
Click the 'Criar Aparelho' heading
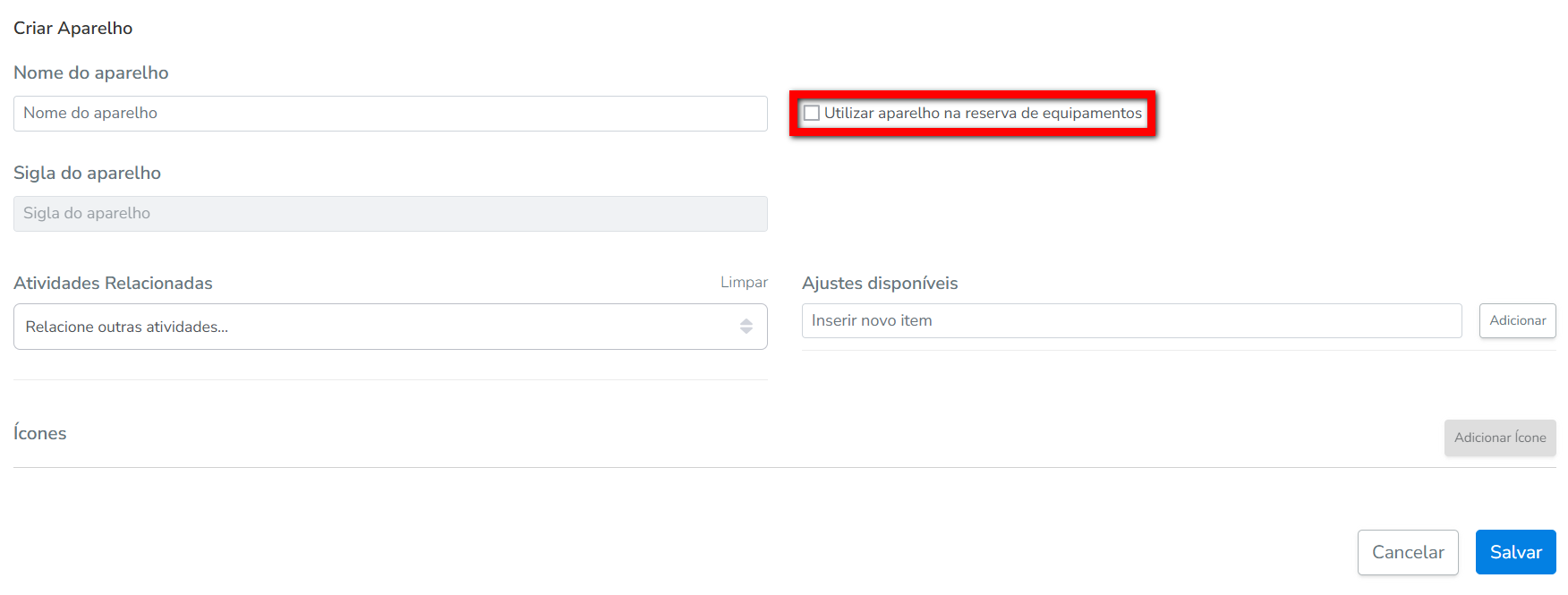click(73, 28)
